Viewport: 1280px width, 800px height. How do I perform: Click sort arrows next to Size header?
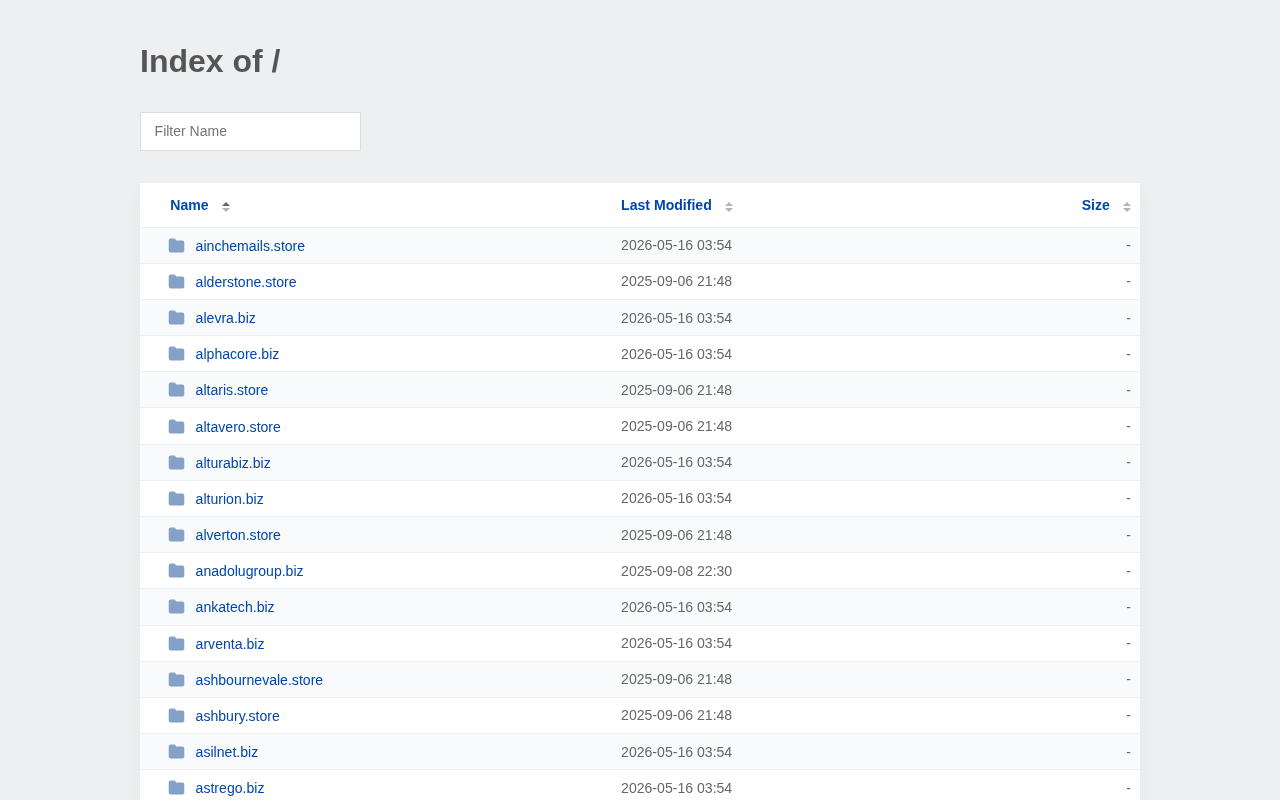pos(1127,206)
